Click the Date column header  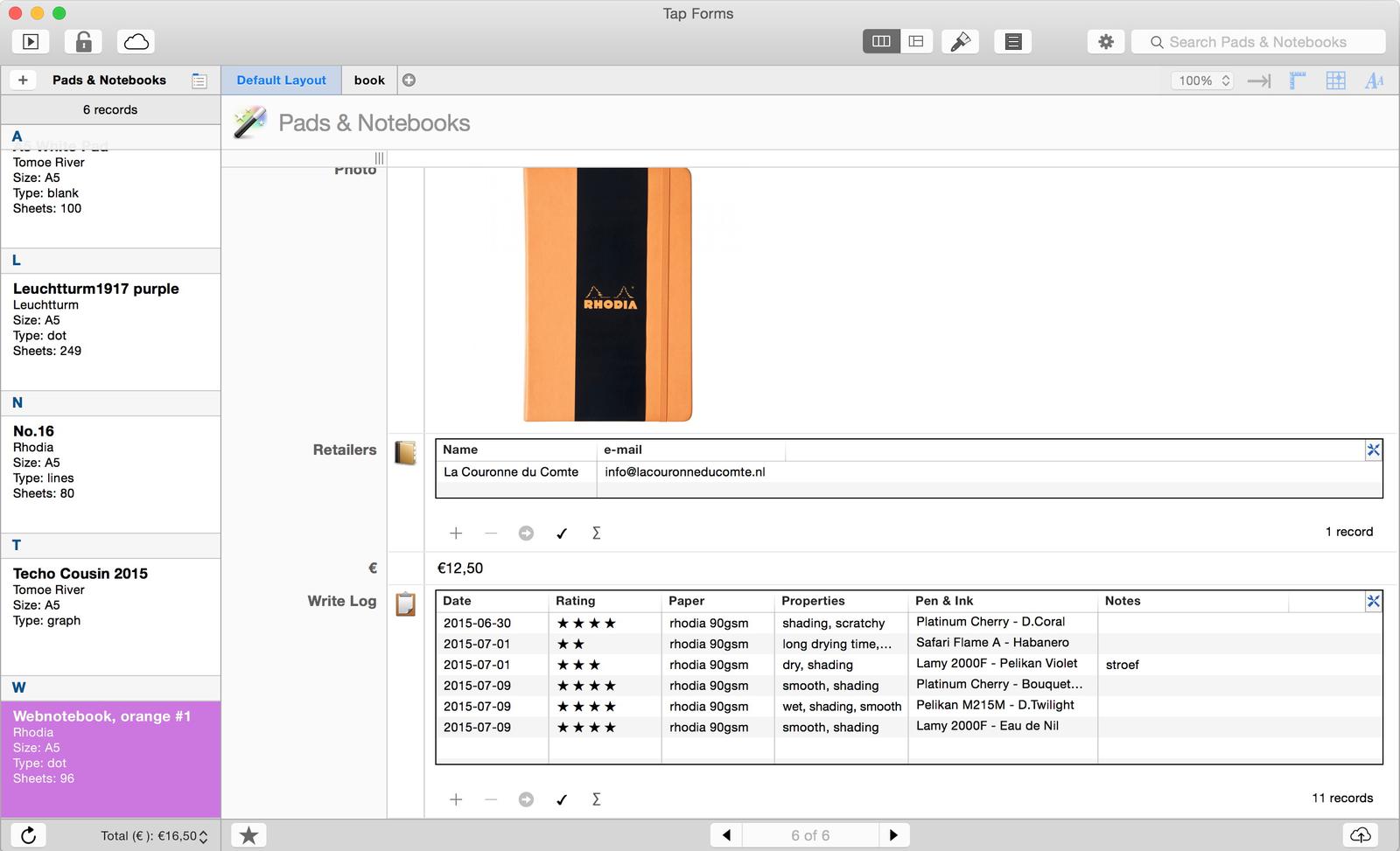point(492,601)
